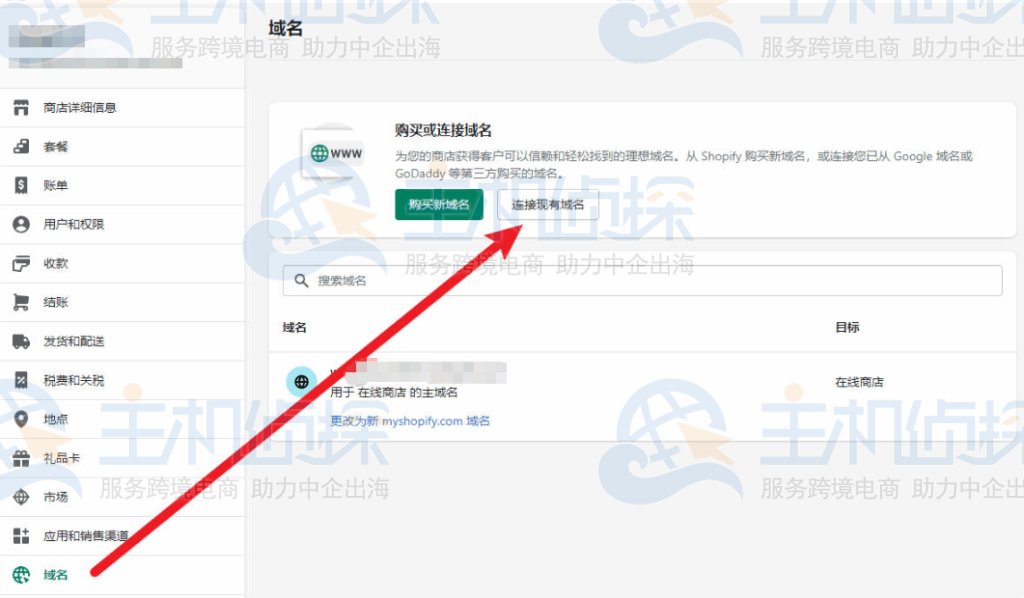Select the 域名 sidebar entry
Viewport: 1024px width, 598px height.
point(54,575)
